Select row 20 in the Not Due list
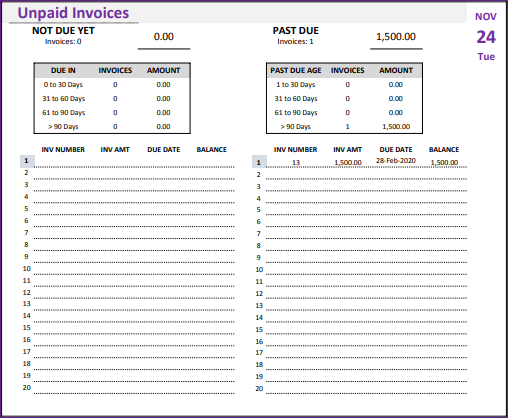 [127, 388]
